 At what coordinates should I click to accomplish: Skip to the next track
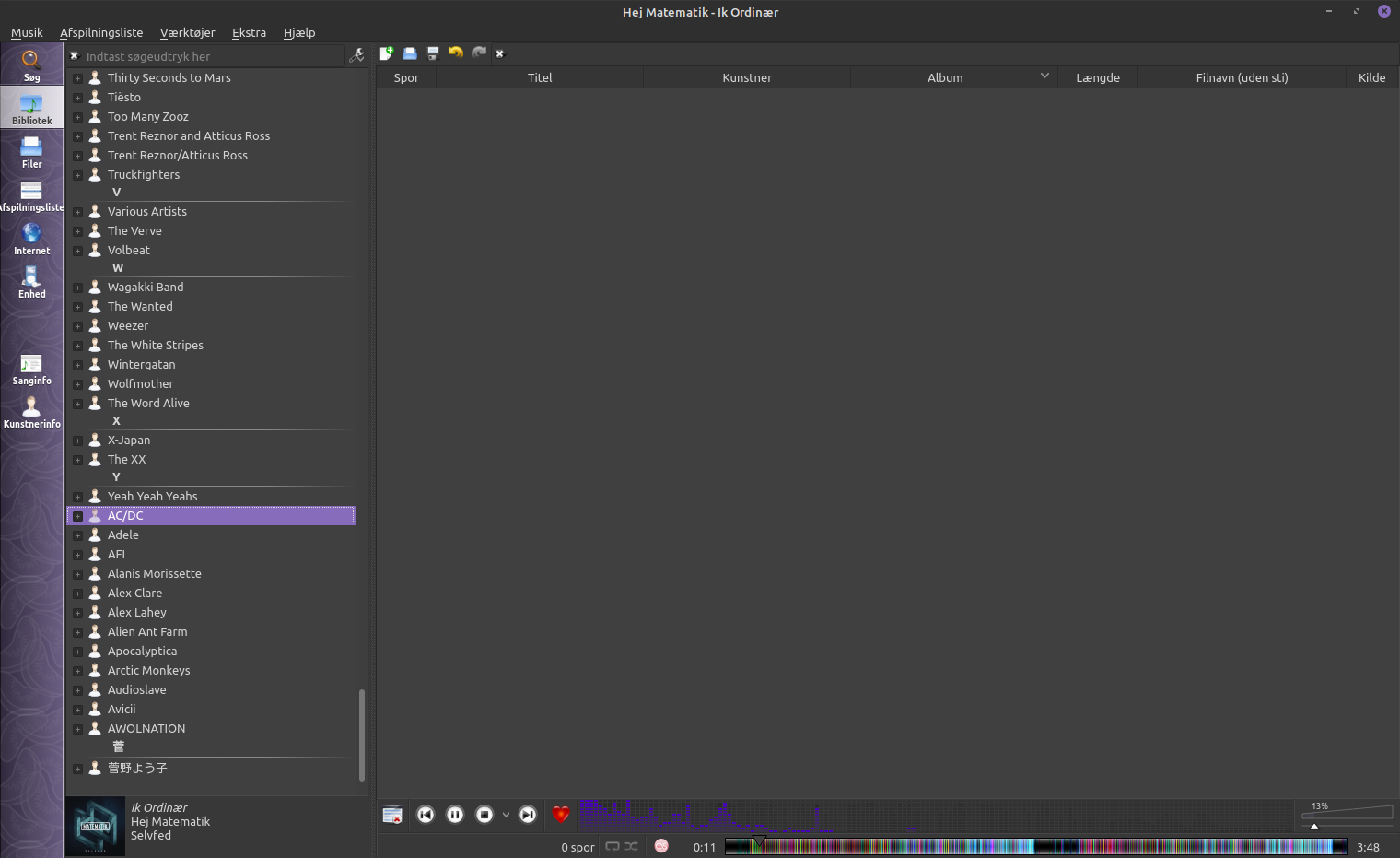528,815
